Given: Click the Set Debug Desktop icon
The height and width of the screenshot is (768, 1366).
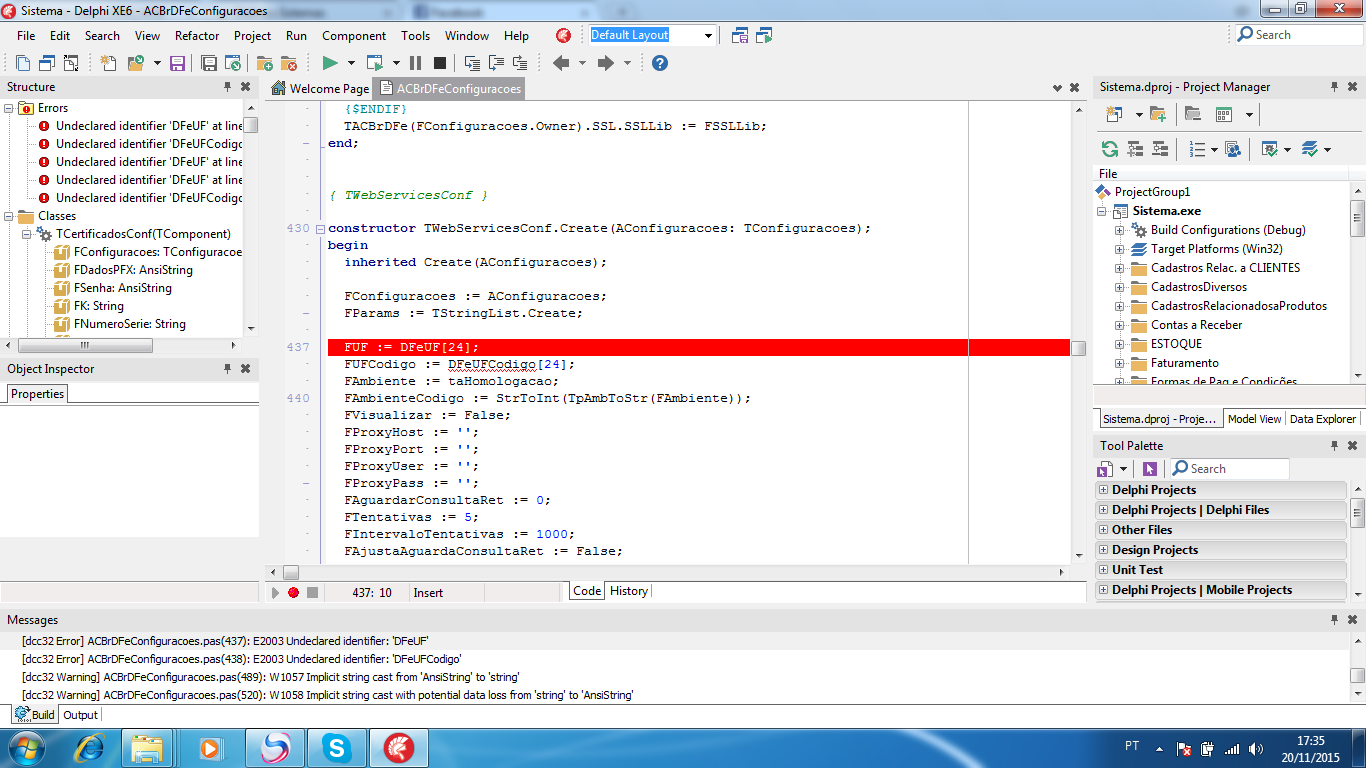Looking at the screenshot, I should click(764, 35).
